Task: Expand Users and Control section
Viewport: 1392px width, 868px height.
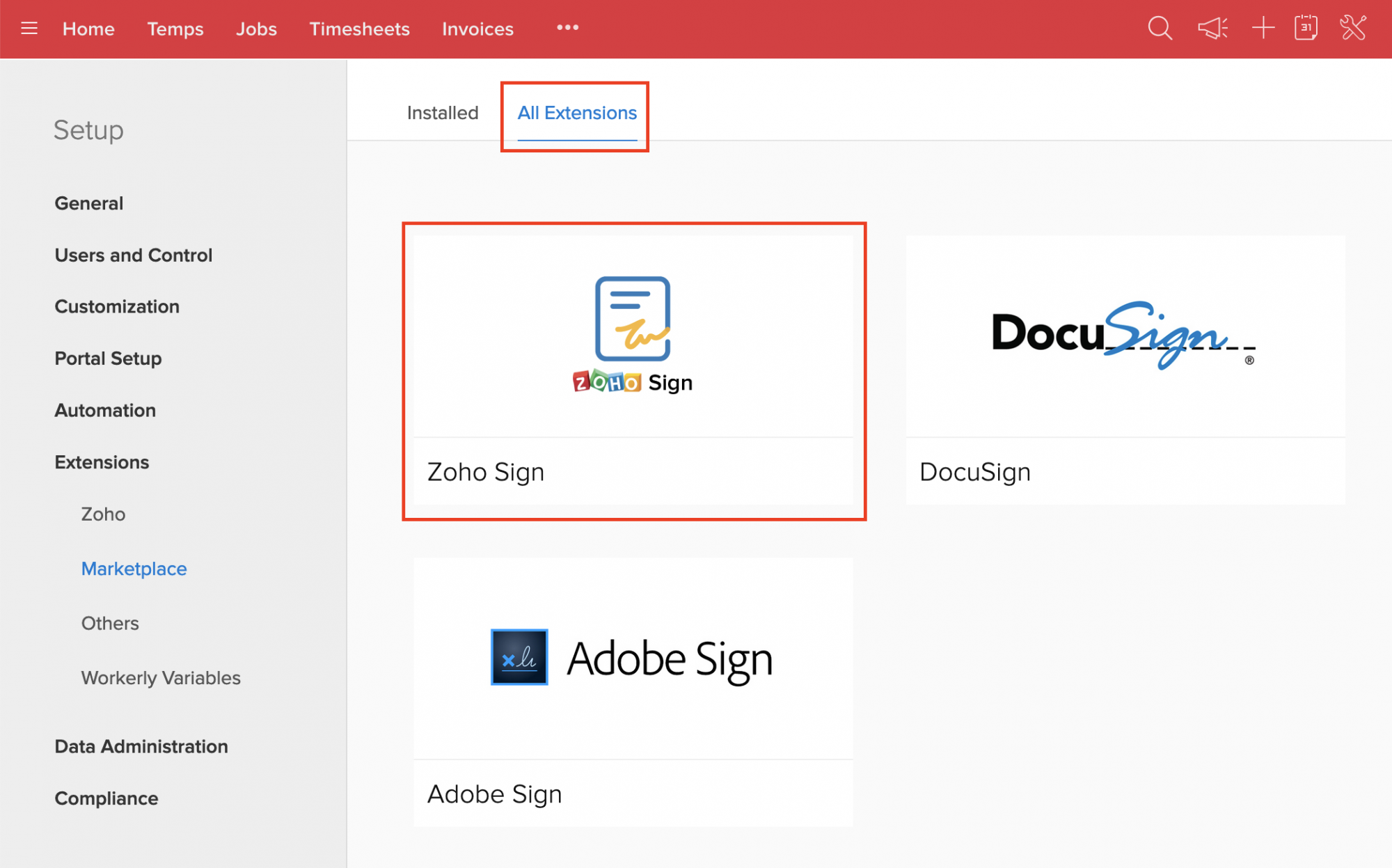Action: (x=133, y=255)
